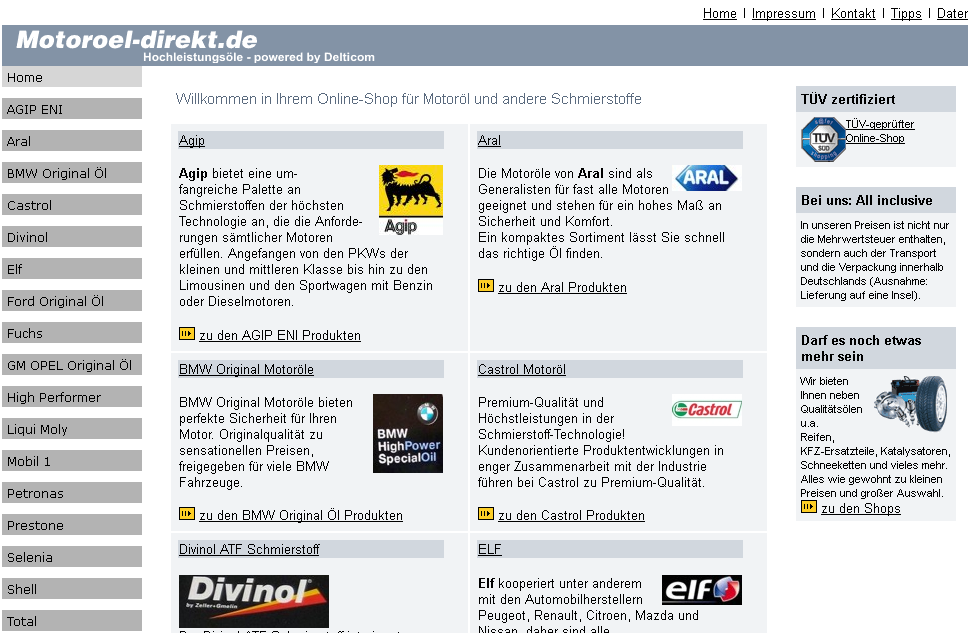Viewport: 968px width, 633px height.
Task: Click the TÜV SÜD certification badge
Action: tap(822, 140)
